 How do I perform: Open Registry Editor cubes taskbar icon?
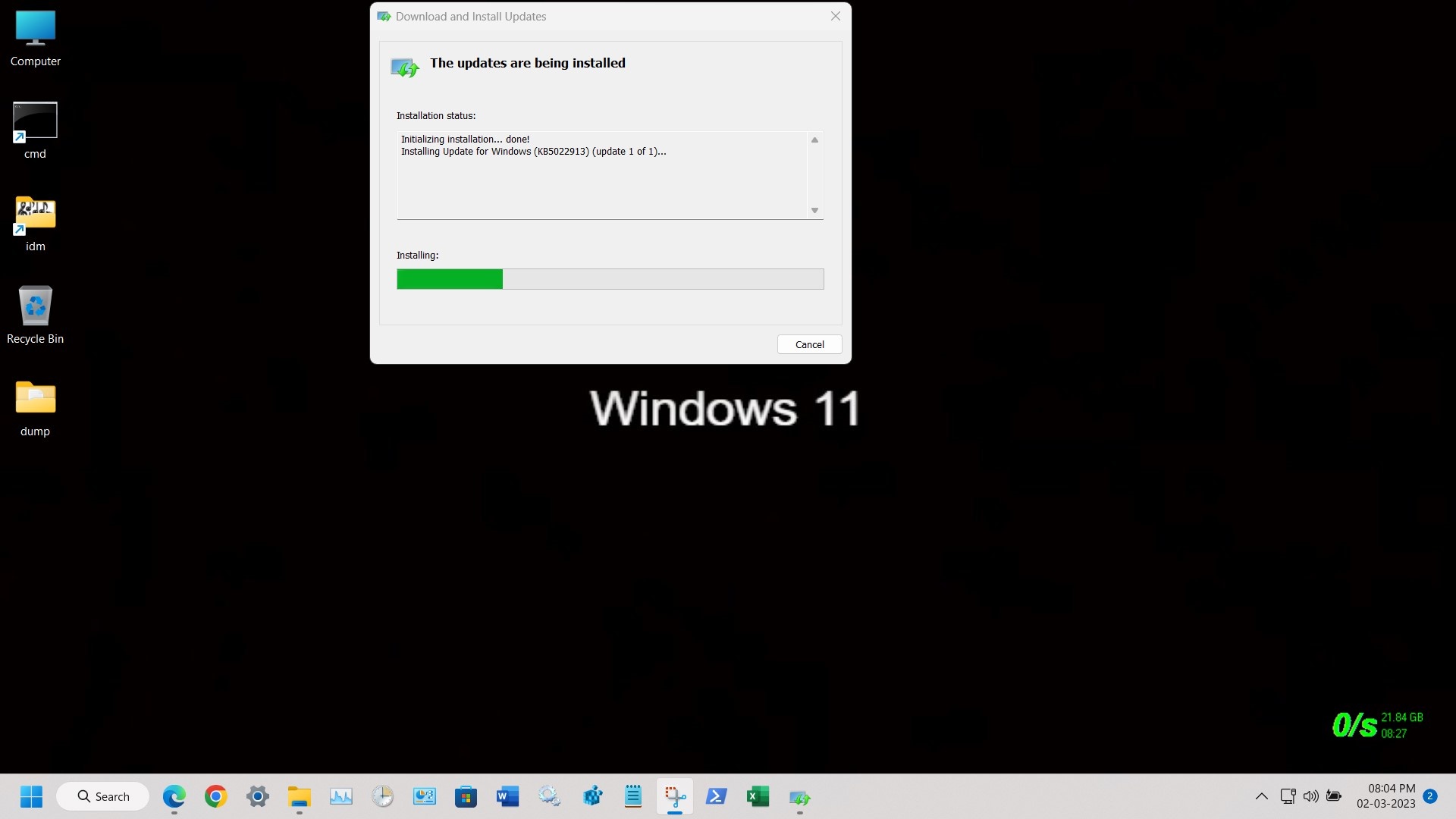(591, 796)
